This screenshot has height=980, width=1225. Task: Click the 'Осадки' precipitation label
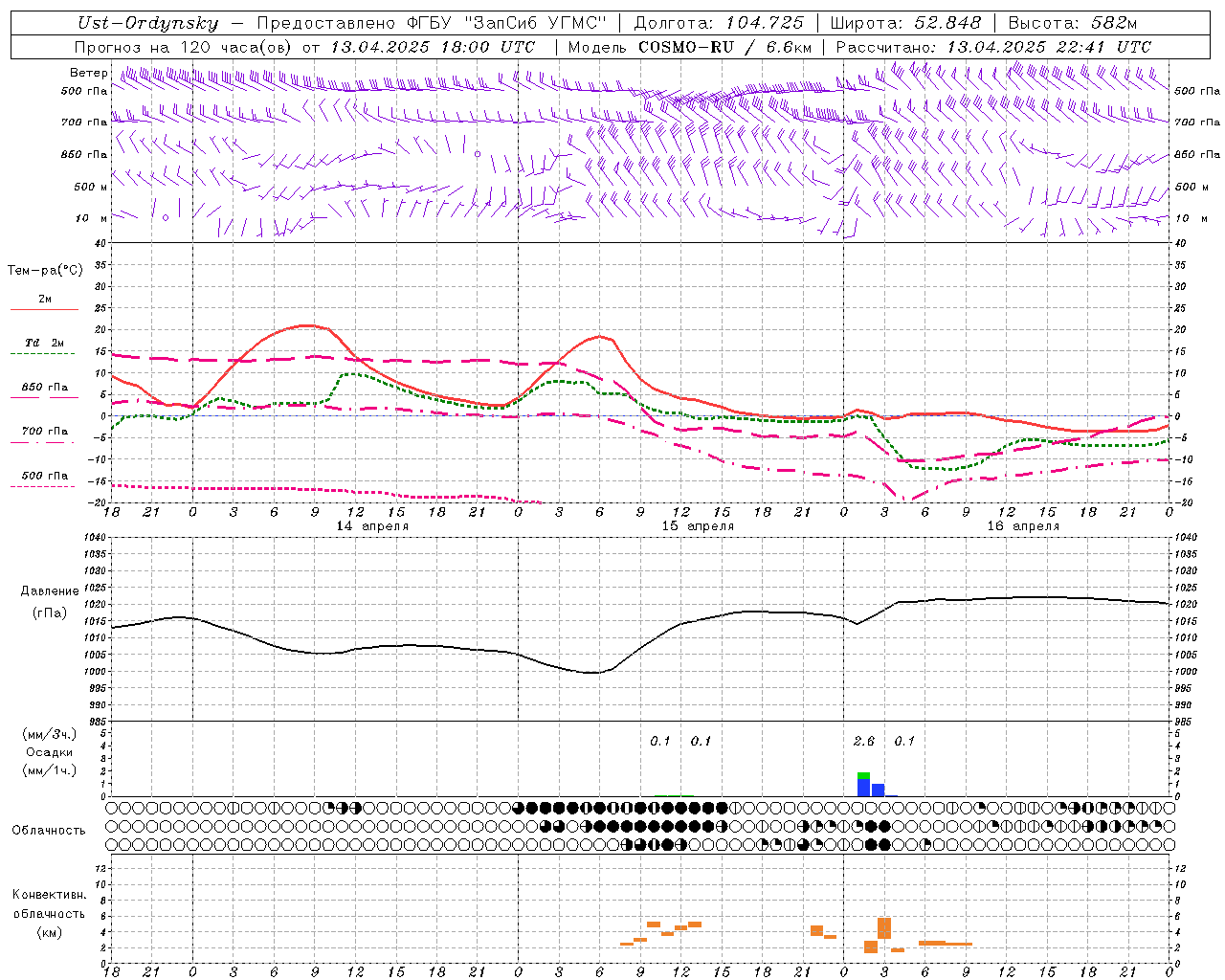[49, 753]
